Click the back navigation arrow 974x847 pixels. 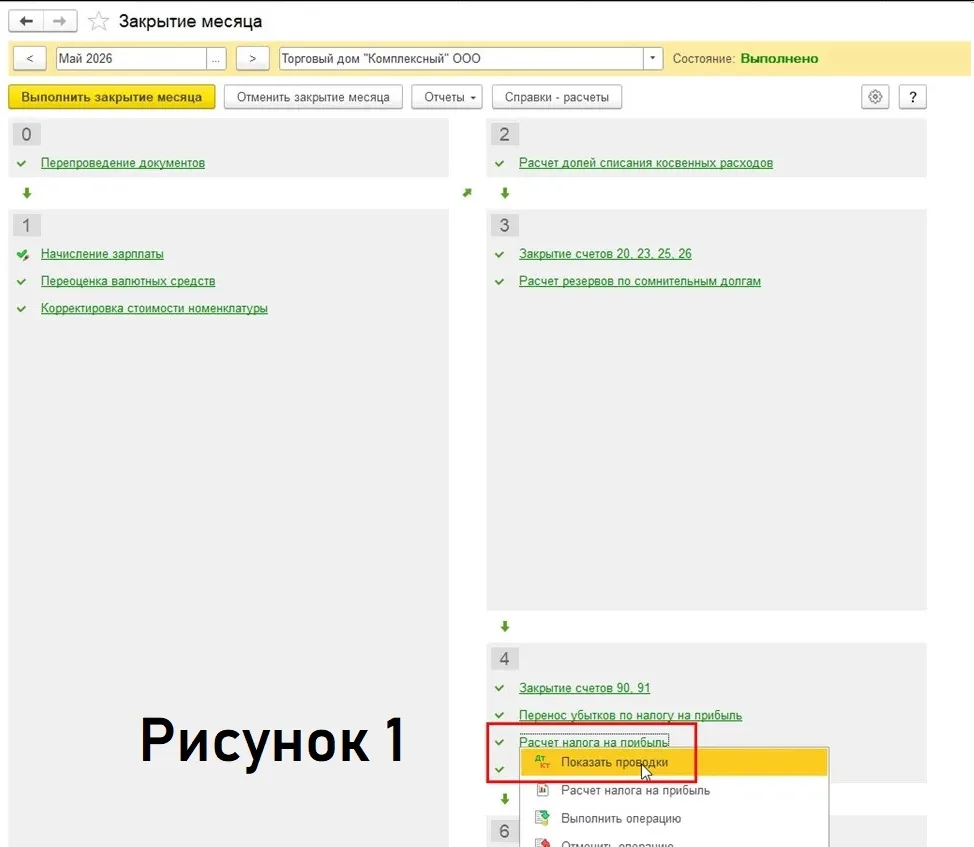[x=26, y=21]
